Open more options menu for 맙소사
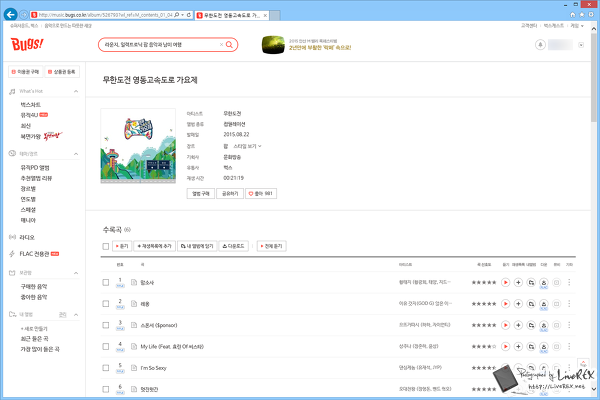This screenshot has width=600, height=400. point(569,282)
